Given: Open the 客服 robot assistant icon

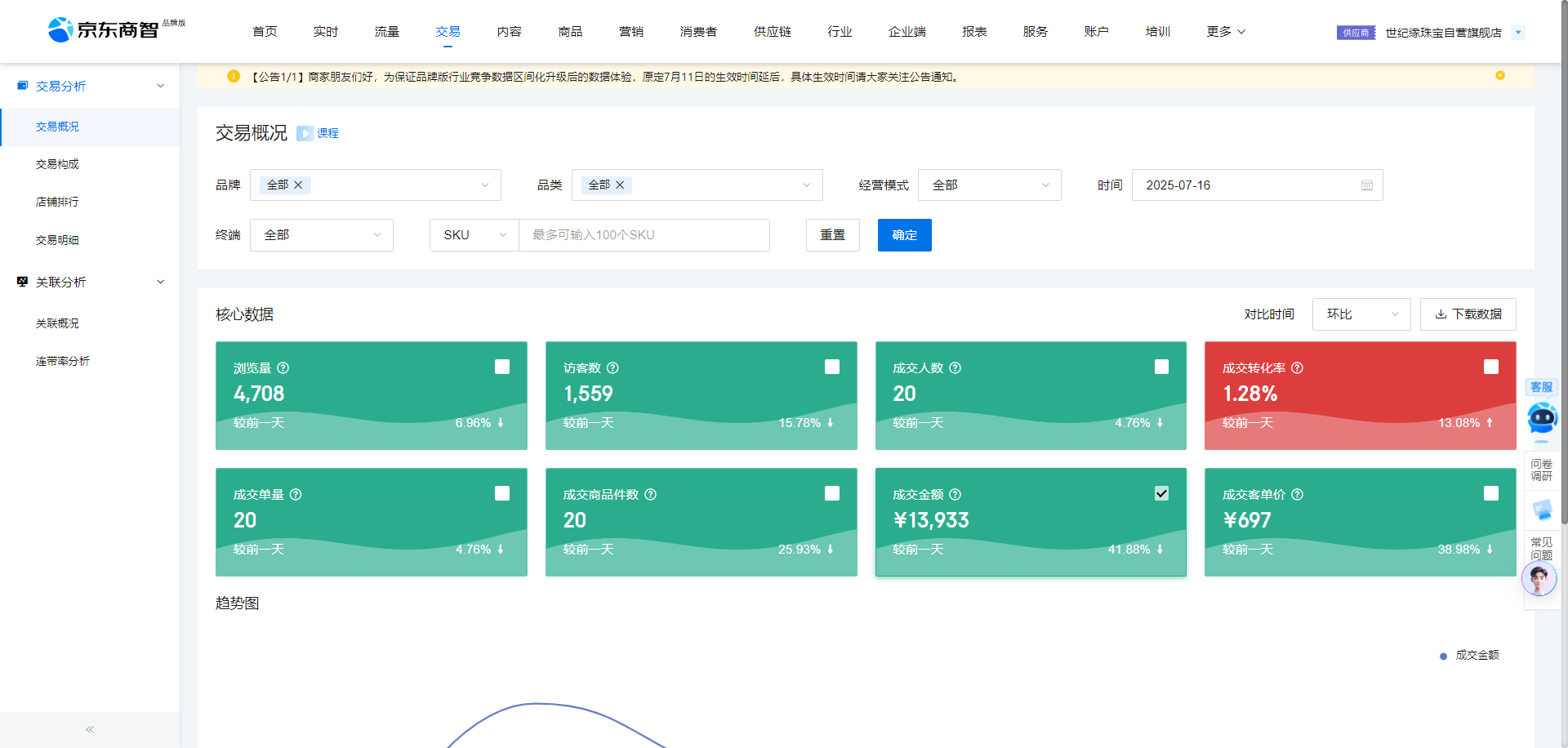Looking at the screenshot, I should point(1541,417).
